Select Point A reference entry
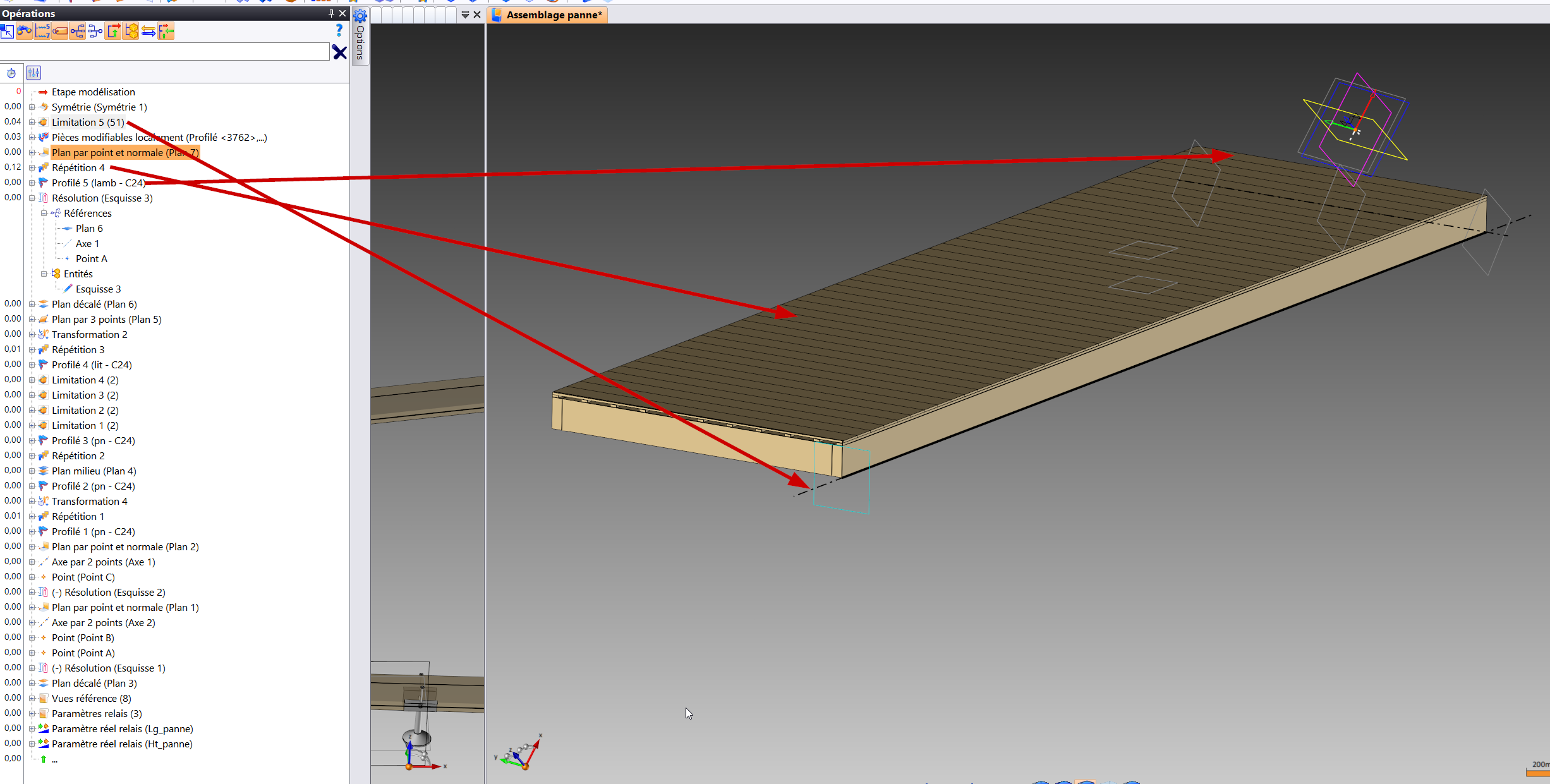Image resolution: width=1550 pixels, height=784 pixels. click(x=92, y=259)
